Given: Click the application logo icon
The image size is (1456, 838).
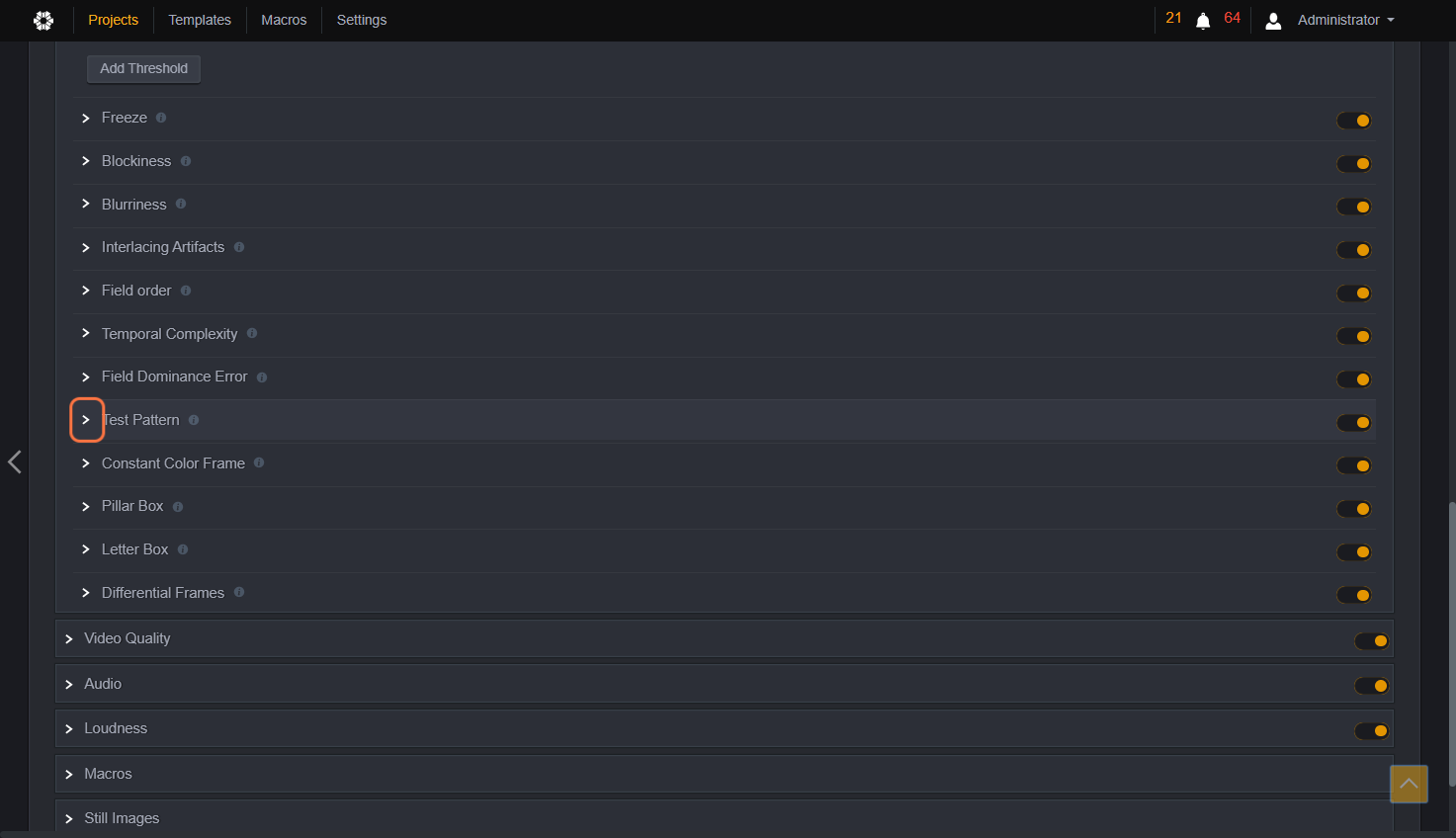Looking at the screenshot, I should point(43,20).
